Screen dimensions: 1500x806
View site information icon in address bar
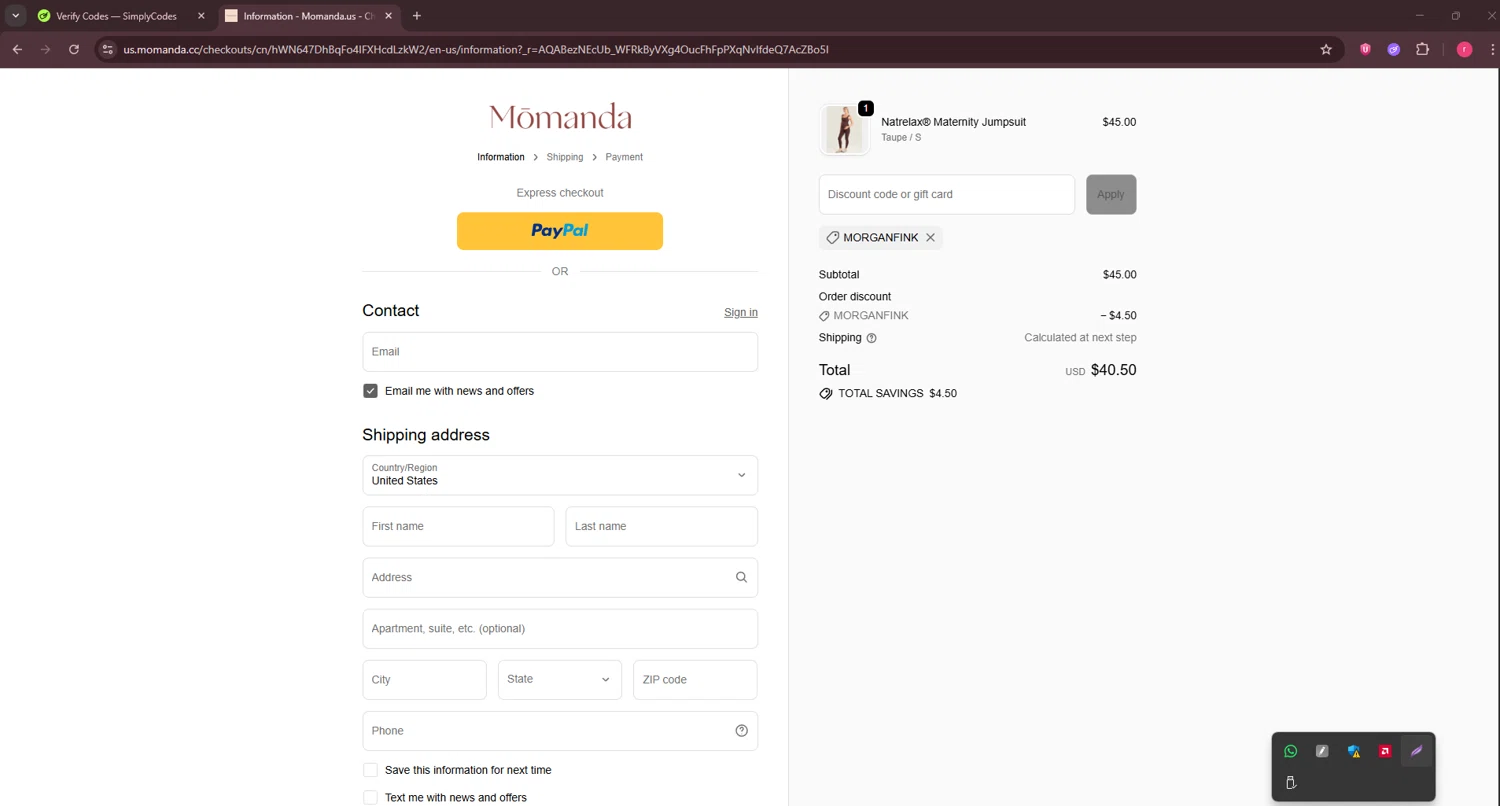pyautogui.click(x=108, y=49)
